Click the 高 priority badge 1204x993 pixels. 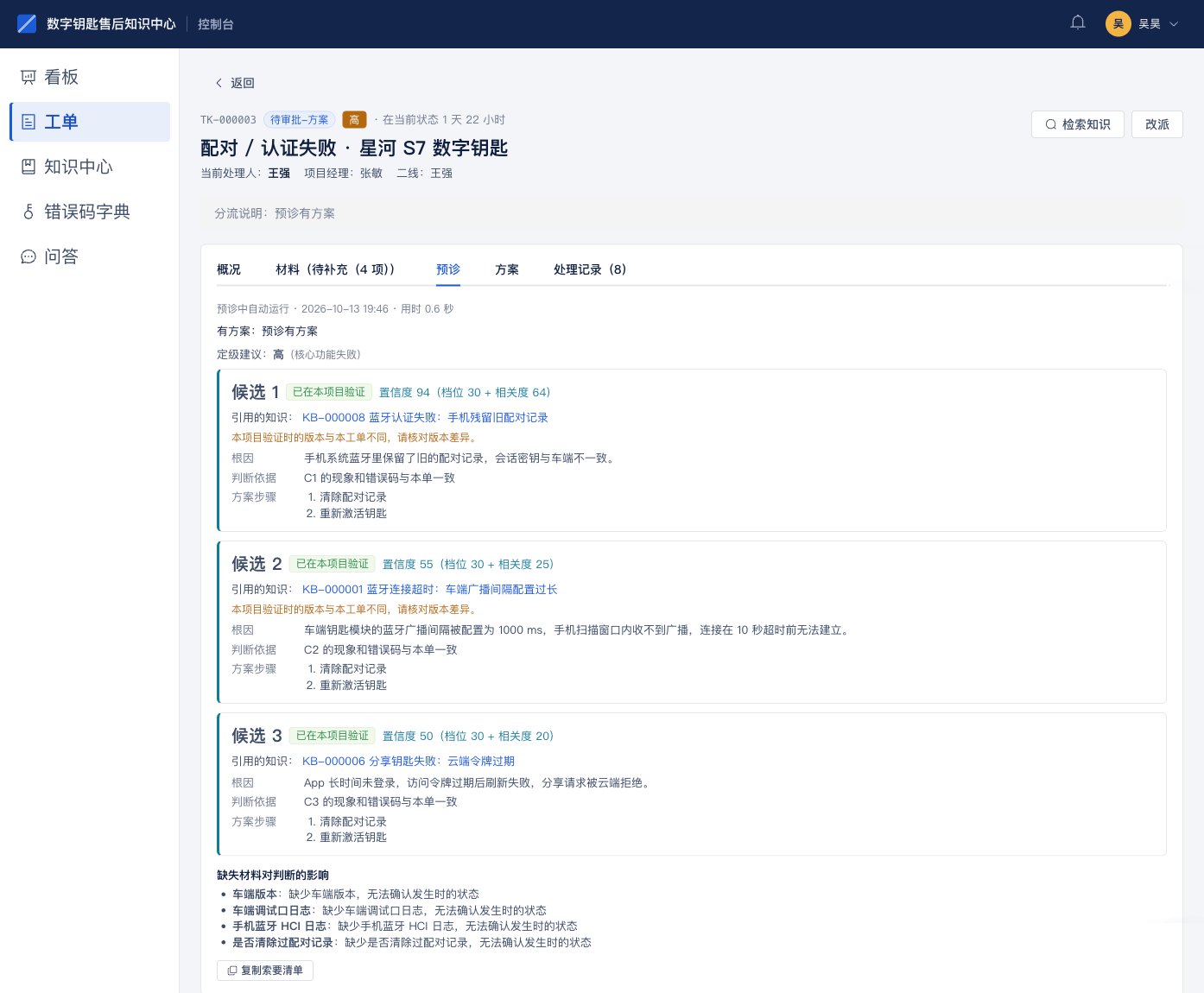click(x=354, y=120)
